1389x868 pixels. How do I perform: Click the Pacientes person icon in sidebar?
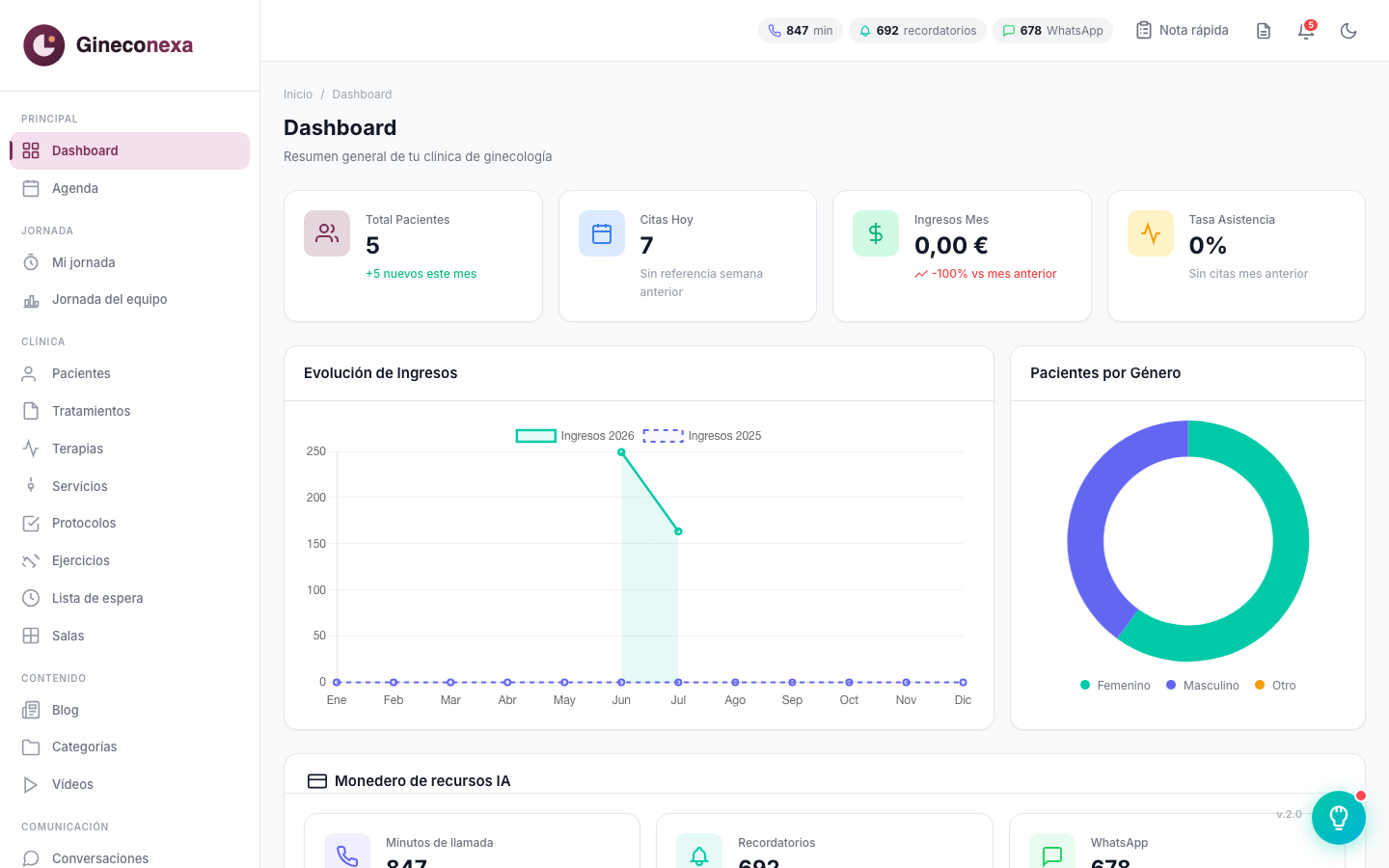click(x=31, y=373)
